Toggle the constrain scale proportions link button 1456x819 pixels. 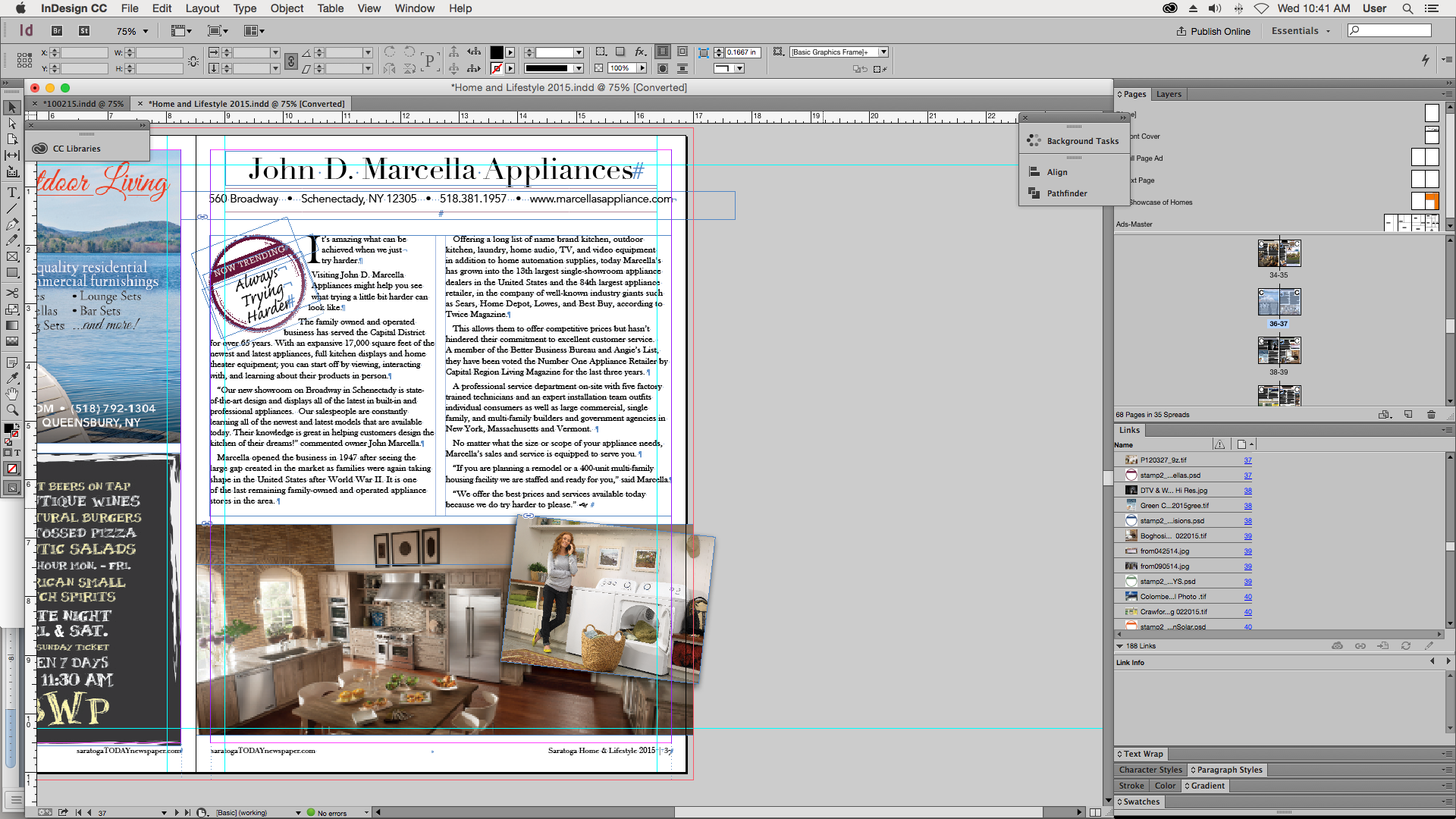pyautogui.click(x=291, y=61)
